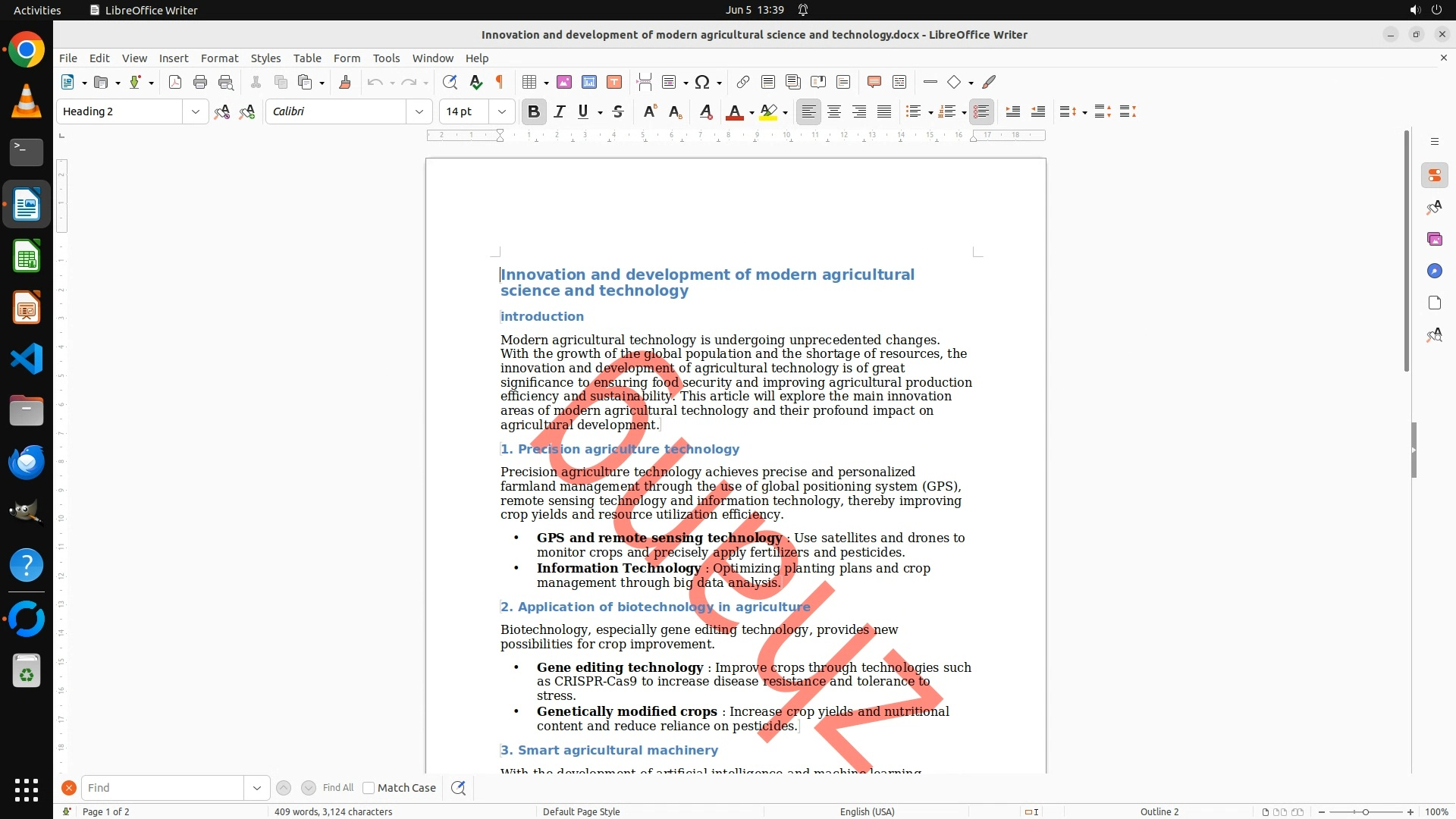Toggle Italic text formatting
Screen dimensions: 1456x819
coord(559,111)
